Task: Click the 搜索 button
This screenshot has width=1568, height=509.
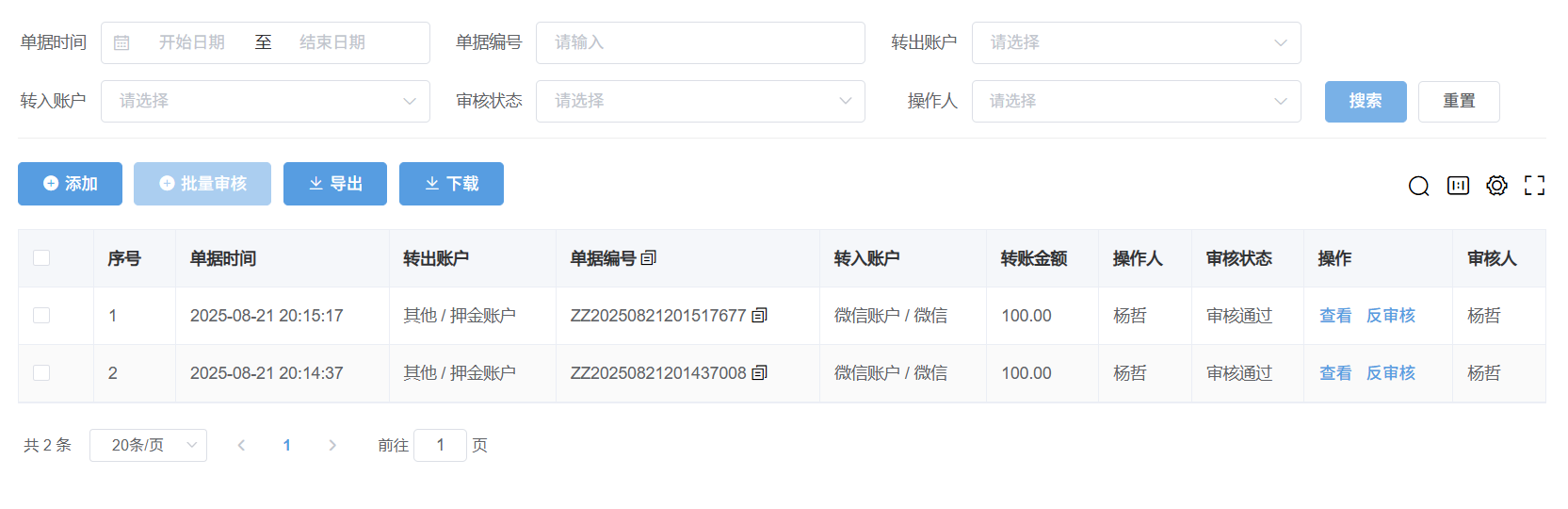Action: [1365, 102]
